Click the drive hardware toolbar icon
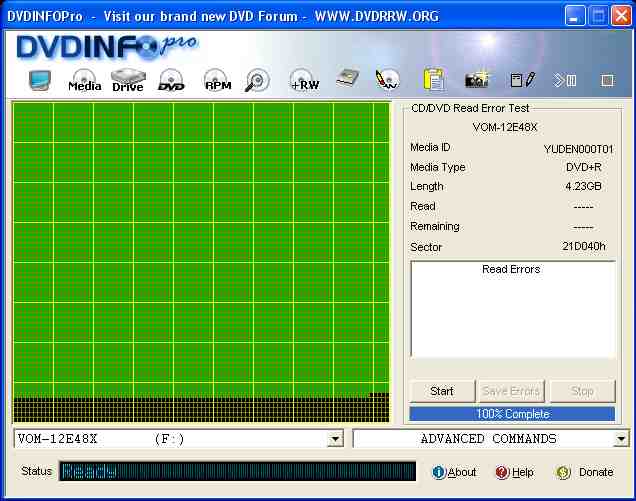636x501 pixels. point(348,78)
